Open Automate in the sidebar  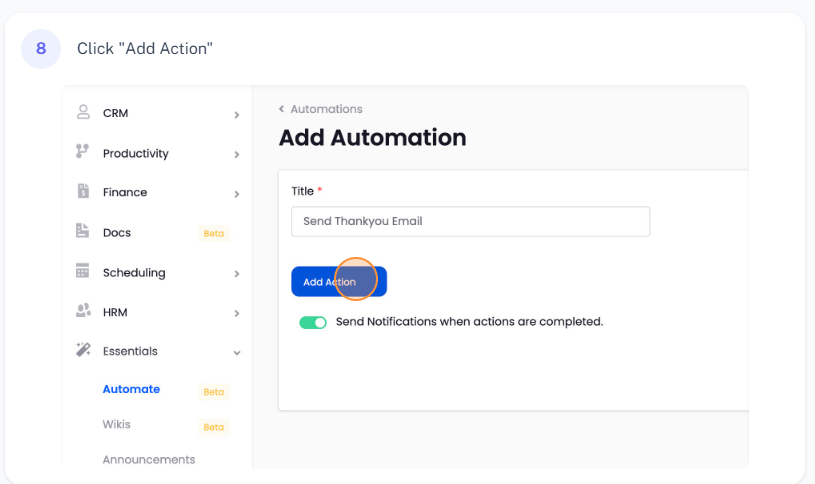pyautogui.click(x=131, y=389)
